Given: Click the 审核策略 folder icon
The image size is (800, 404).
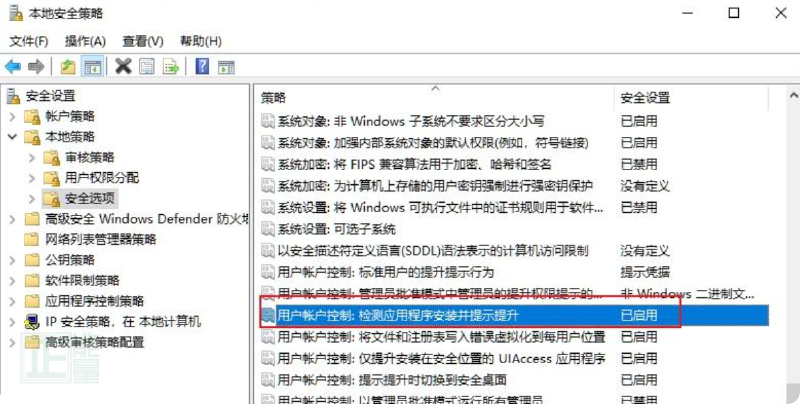Looking at the screenshot, I should (52, 158).
